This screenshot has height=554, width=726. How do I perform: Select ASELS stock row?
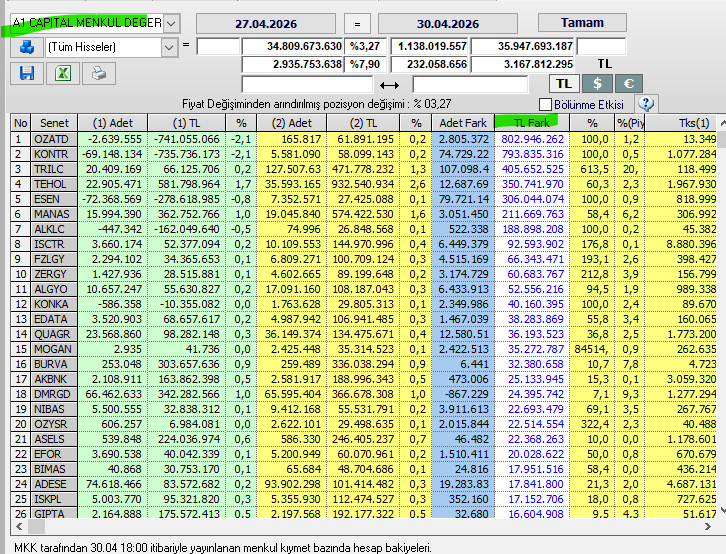[x=363, y=439]
